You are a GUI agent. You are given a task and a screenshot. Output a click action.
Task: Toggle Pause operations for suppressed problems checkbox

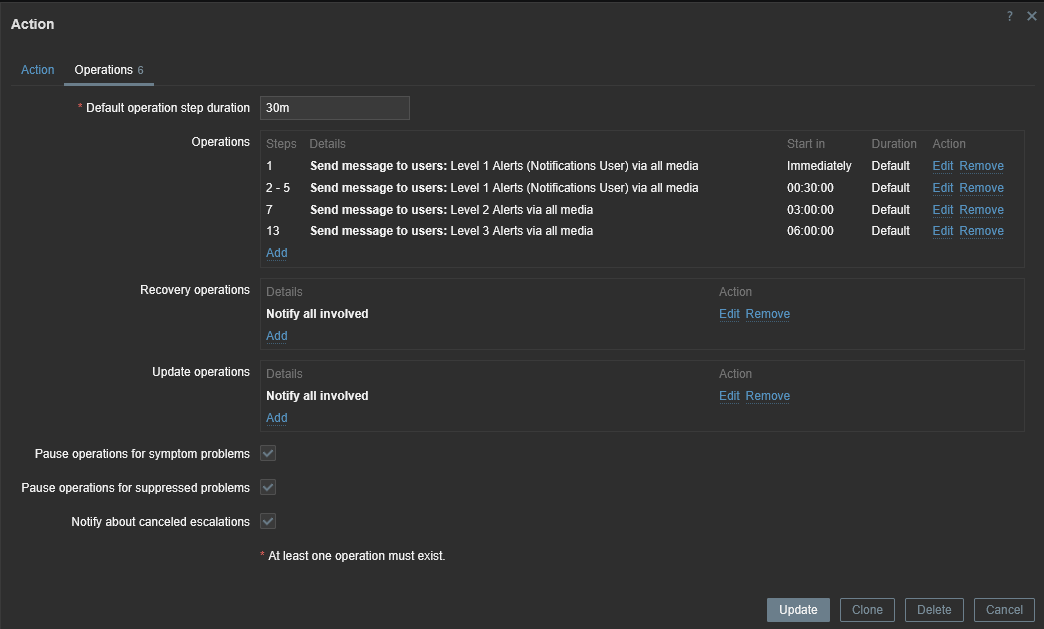click(268, 488)
